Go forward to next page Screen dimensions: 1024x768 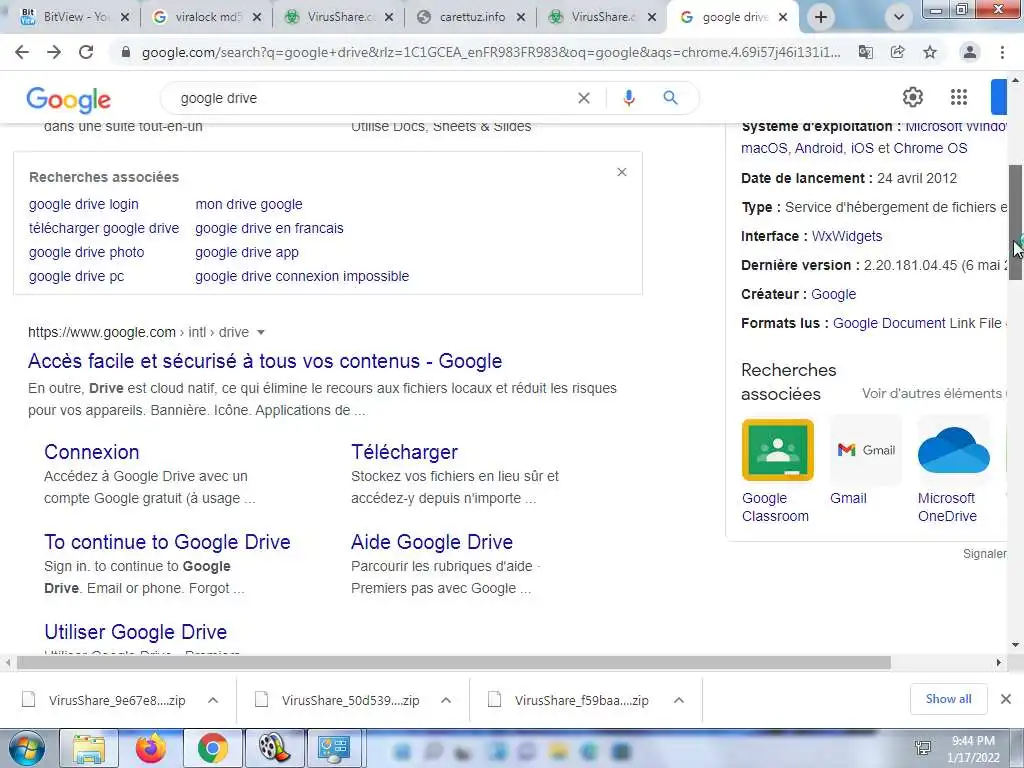pos(54,52)
